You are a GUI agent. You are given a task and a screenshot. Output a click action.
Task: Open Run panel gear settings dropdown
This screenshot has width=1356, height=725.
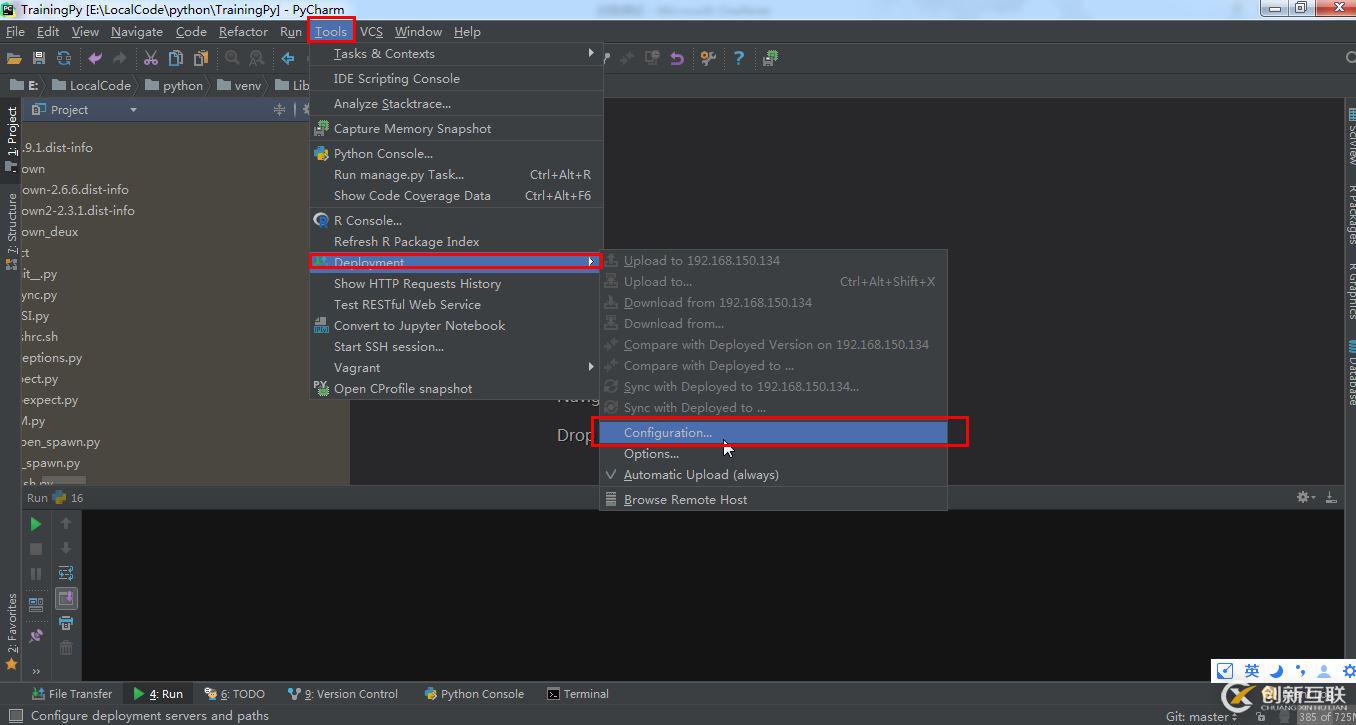pos(1306,497)
